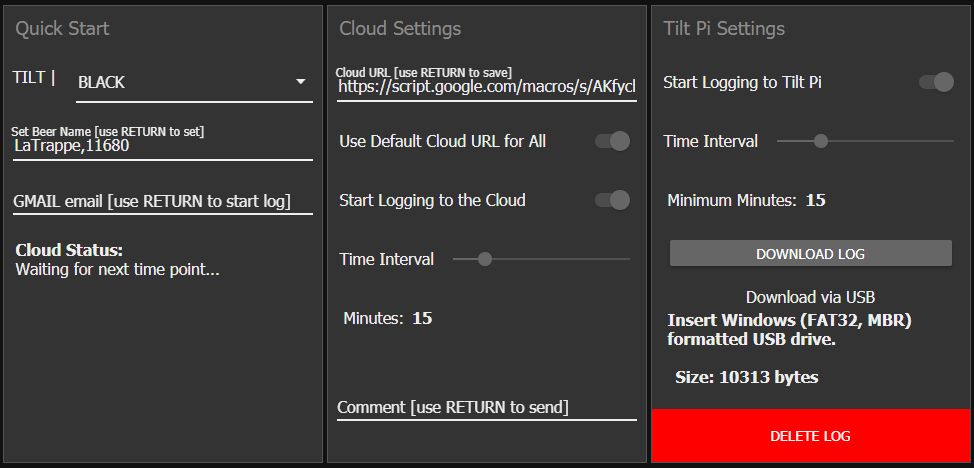Viewport: 974px width, 468px height.
Task: Click the log Size bytes text
Action: point(746,377)
